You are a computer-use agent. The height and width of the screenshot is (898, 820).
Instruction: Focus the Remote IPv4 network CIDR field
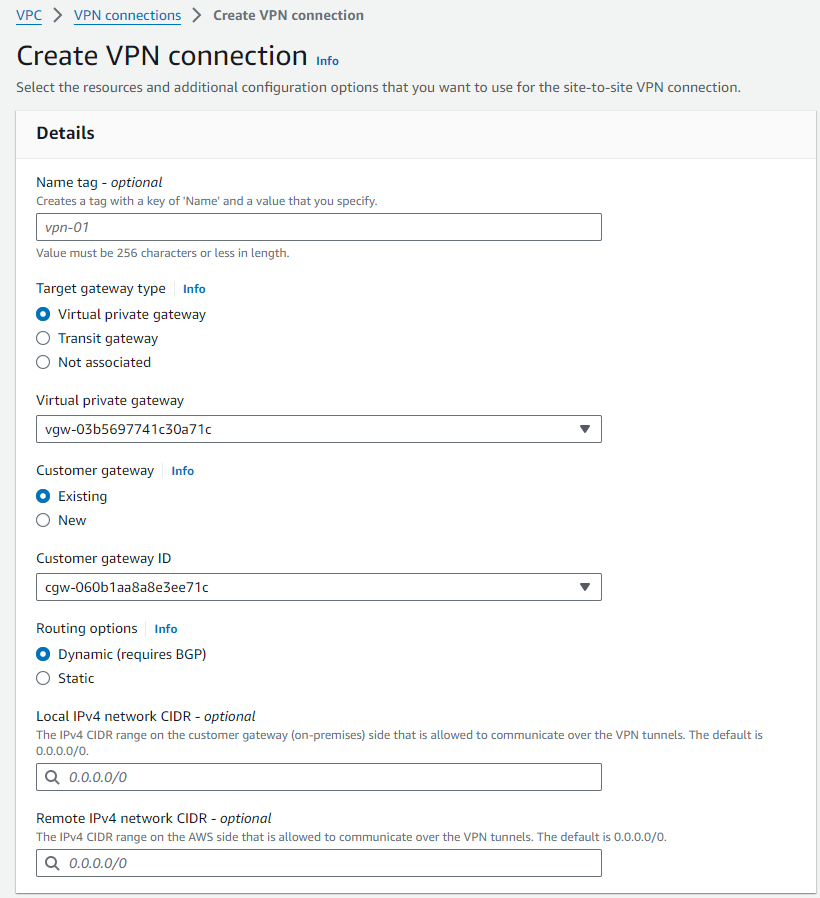tap(330, 863)
